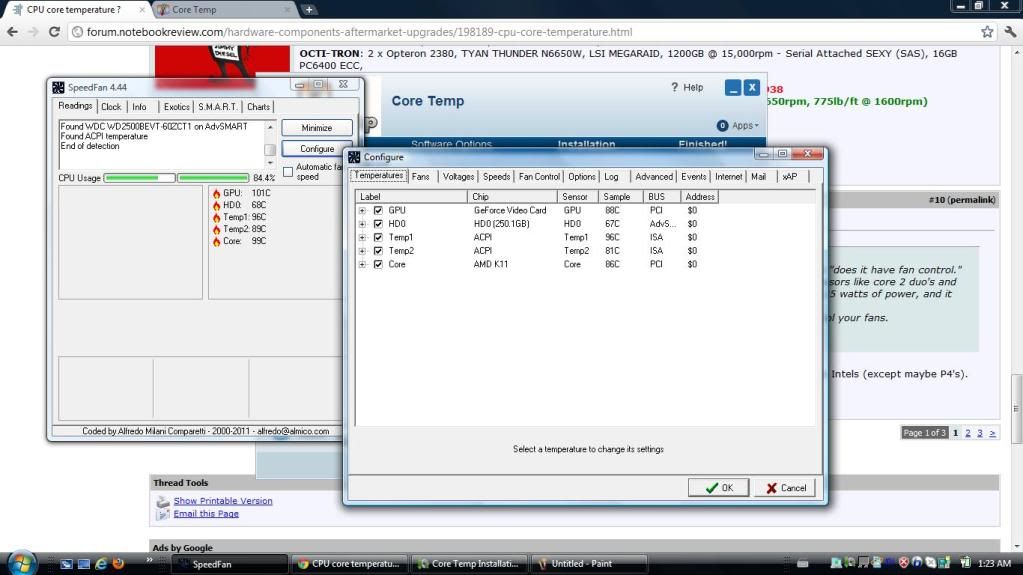Uncheck the Temp1 checkbox

click(x=378, y=238)
